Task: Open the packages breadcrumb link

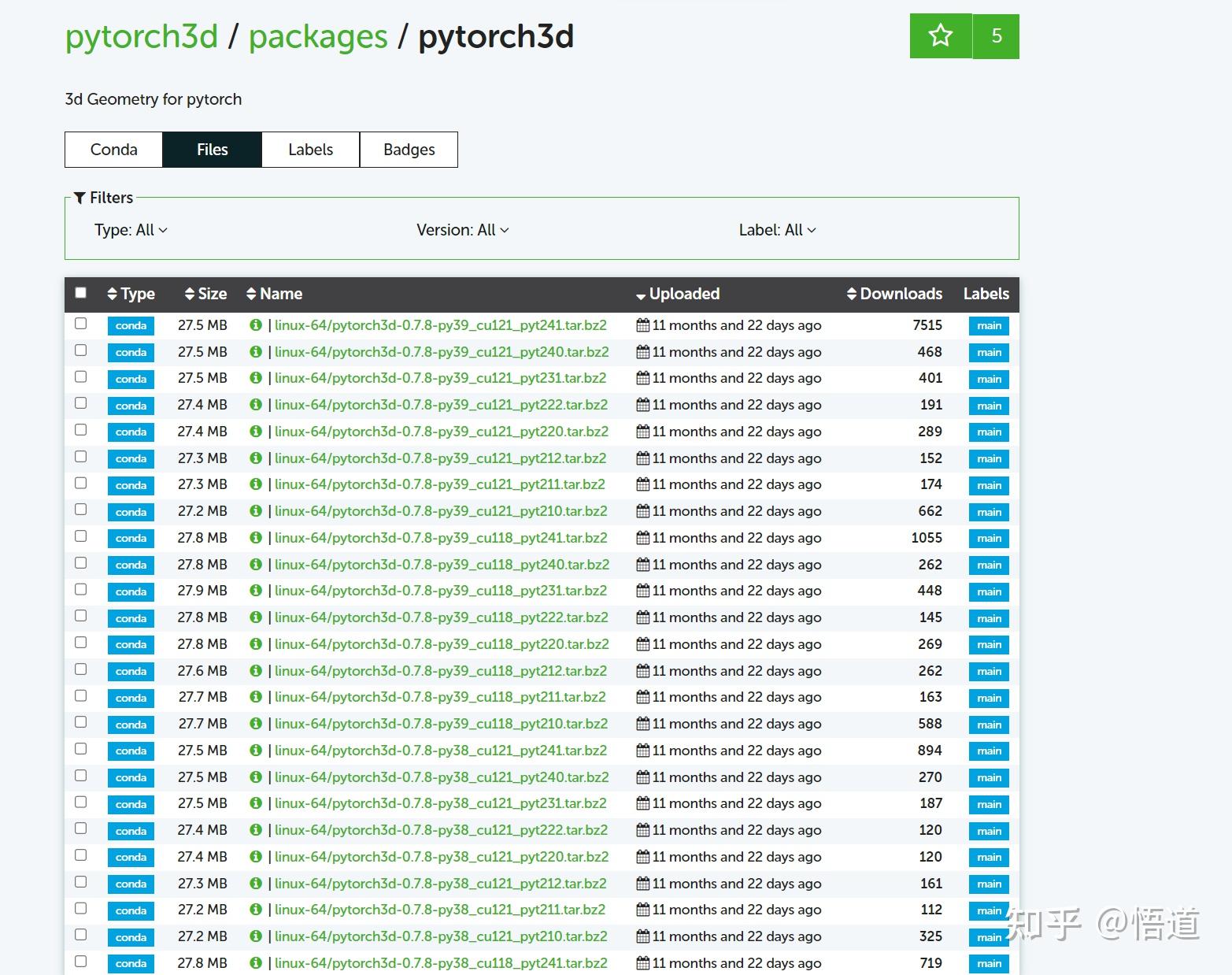Action: point(317,35)
